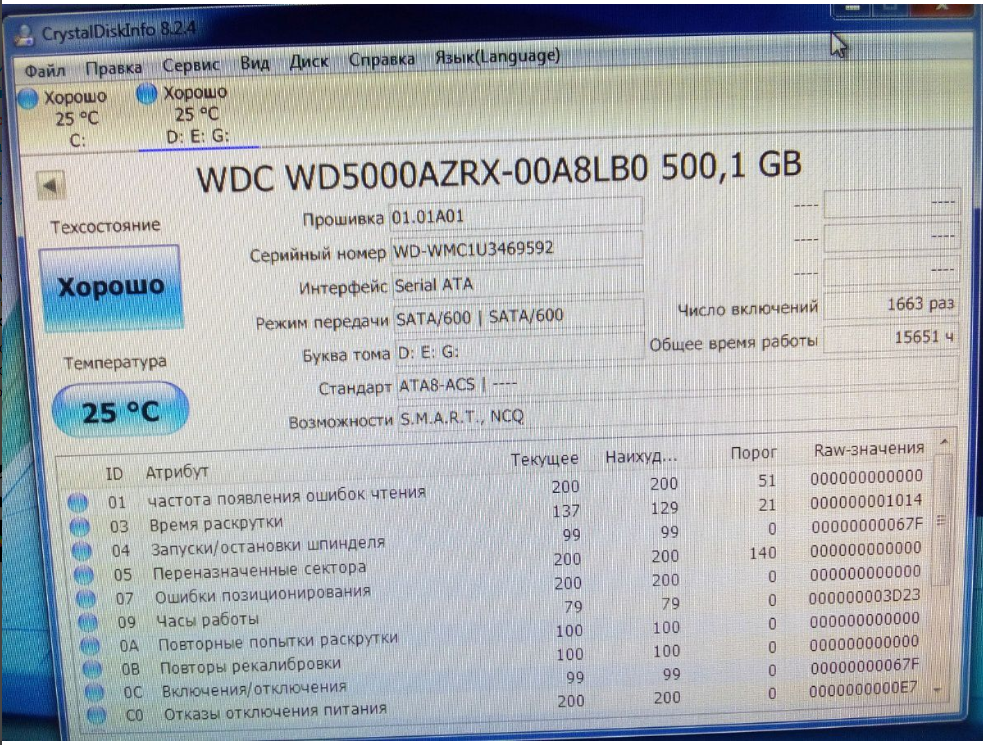Select row Переназначенные сектора
The image size is (983, 745).
[x=499, y=563]
